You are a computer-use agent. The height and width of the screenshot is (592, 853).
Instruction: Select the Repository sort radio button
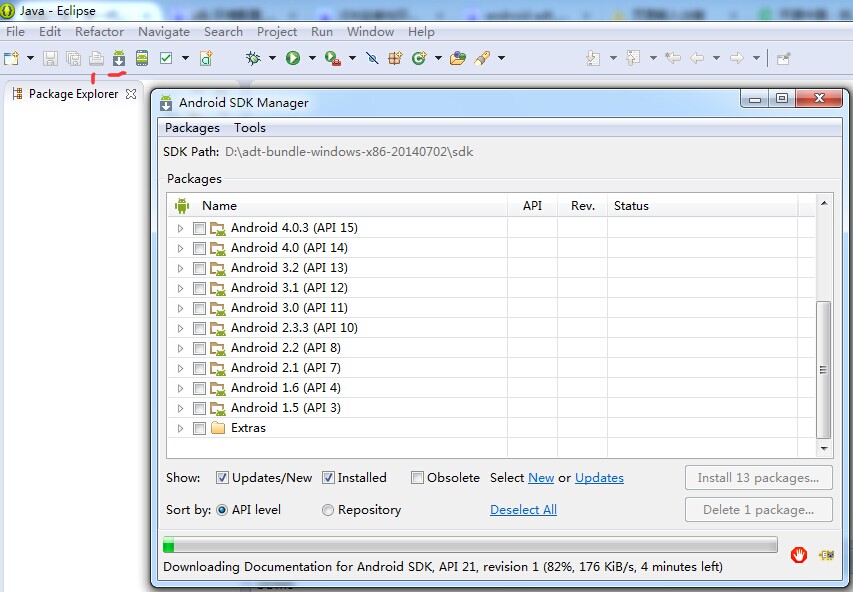click(x=327, y=510)
